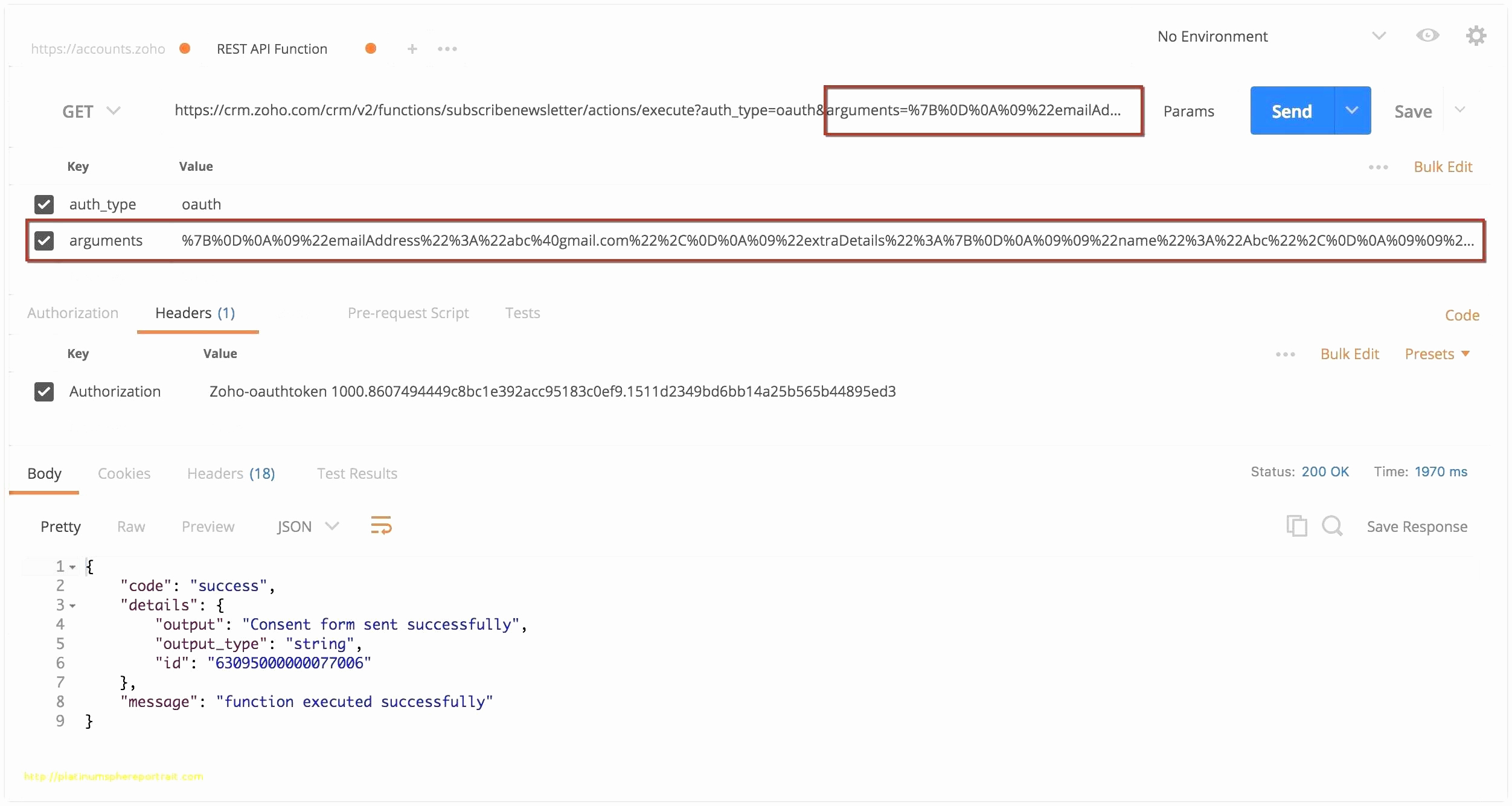
Task: Select the Raw tab in response body
Action: click(x=130, y=527)
